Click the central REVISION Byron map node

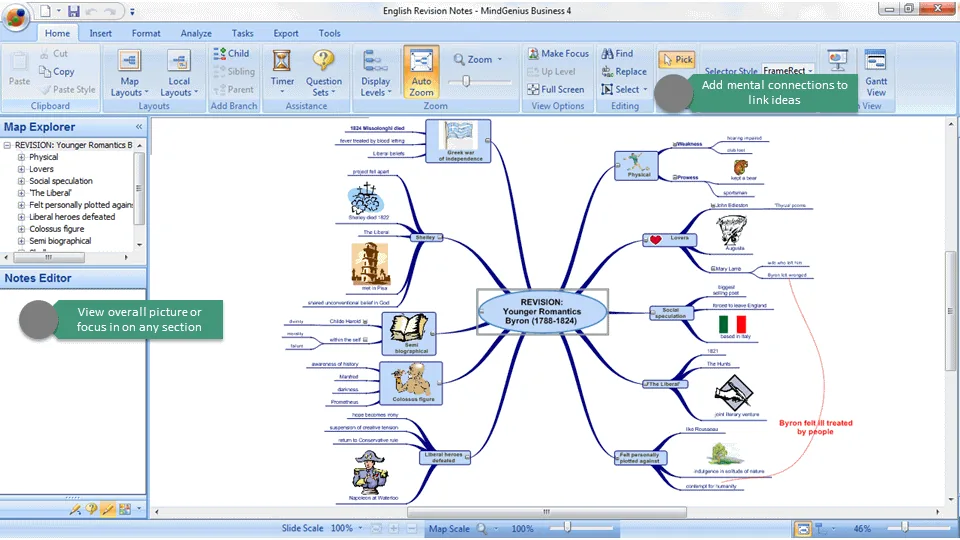coord(542,312)
